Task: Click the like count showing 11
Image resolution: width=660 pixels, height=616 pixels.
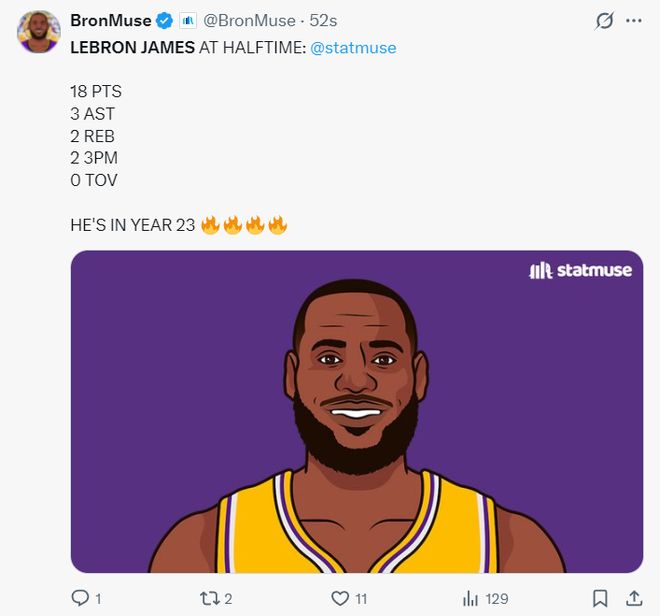Action: pos(361,598)
